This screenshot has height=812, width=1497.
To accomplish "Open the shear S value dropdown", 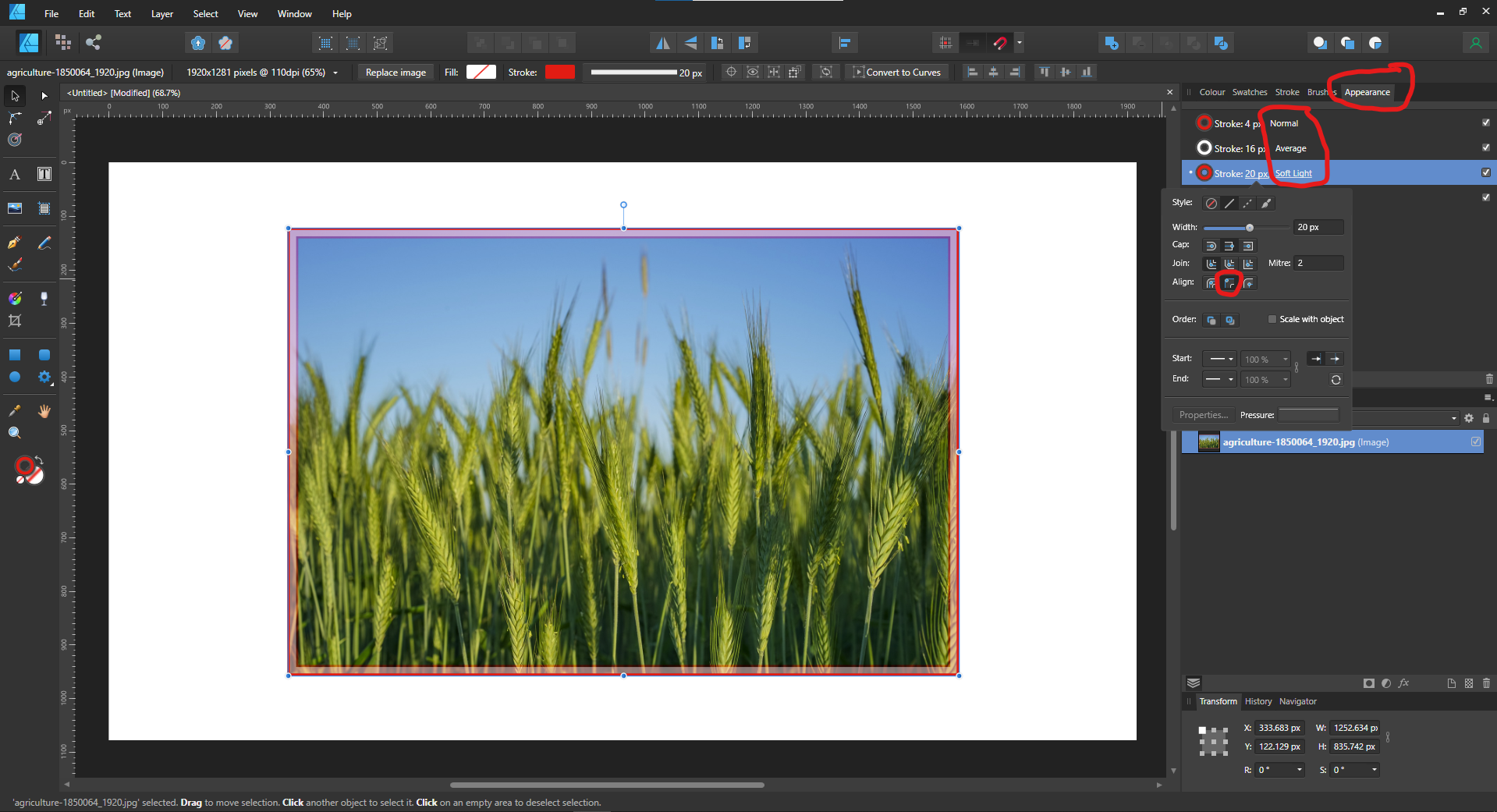I will (1375, 770).
